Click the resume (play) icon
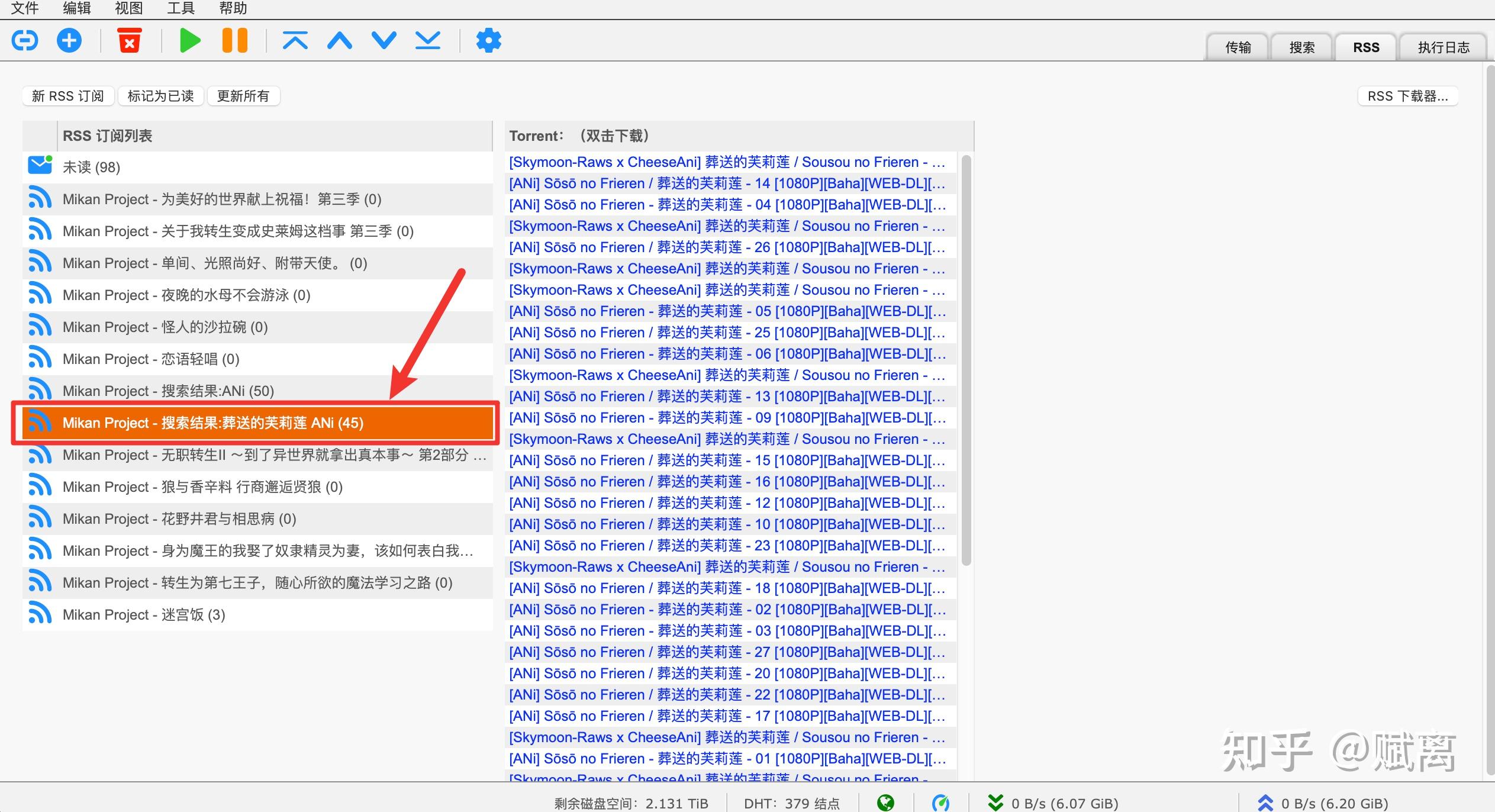This screenshot has height=812, width=1495. 189,40
